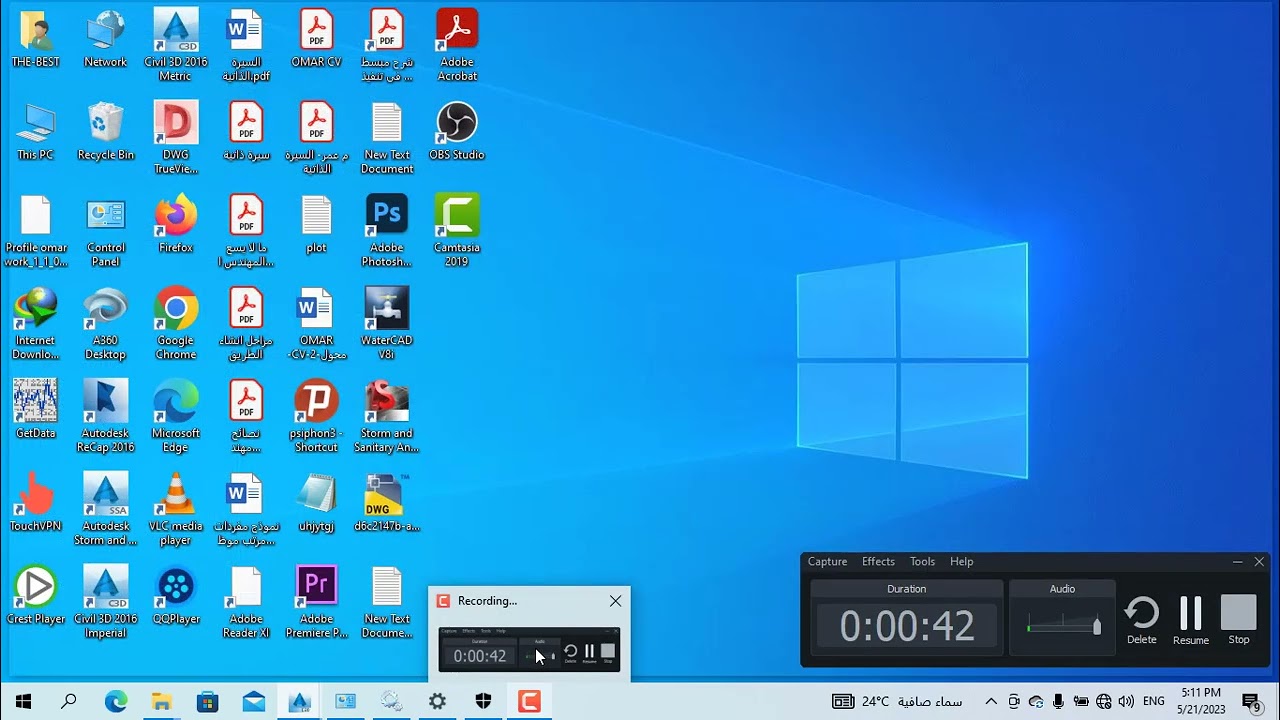
Task: Select the Camtasia 2019 desktop icon
Action: click(x=456, y=230)
